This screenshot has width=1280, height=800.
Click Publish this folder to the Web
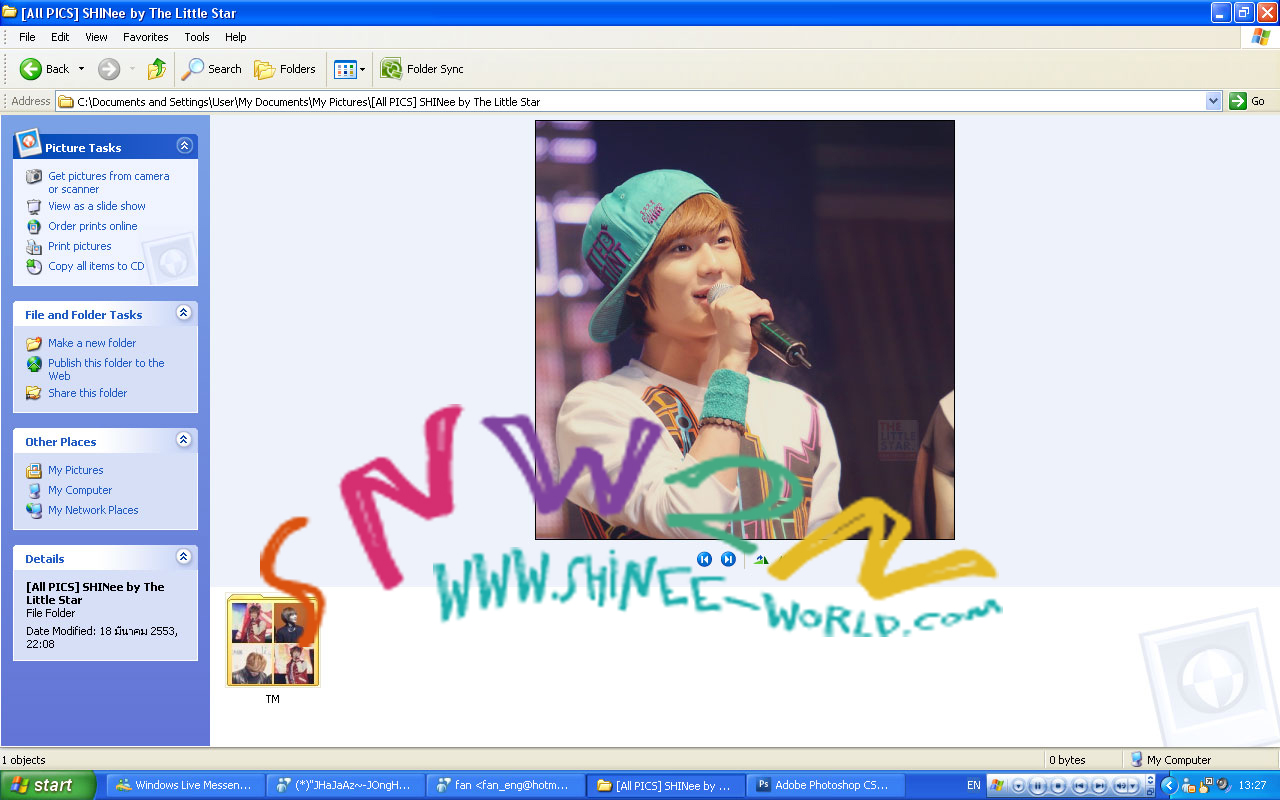point(106,369)
